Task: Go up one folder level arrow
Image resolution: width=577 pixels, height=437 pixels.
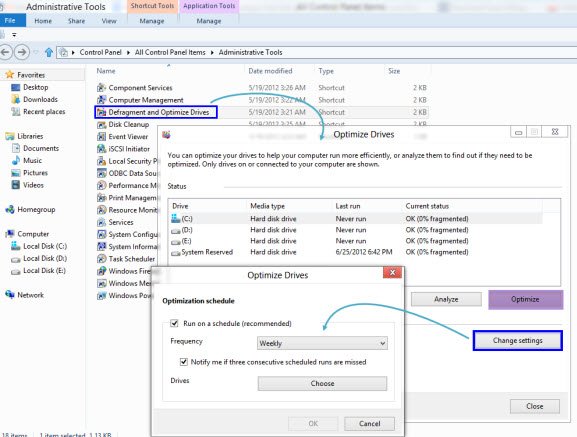Action: pyautogui.click(x=49, y=52)
